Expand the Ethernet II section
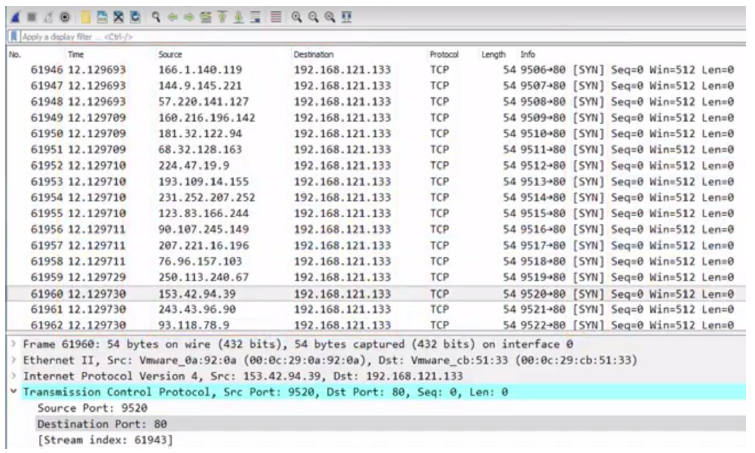Viewport: 755px width, 453px height. pyautogui.click(x=11, y=360)
